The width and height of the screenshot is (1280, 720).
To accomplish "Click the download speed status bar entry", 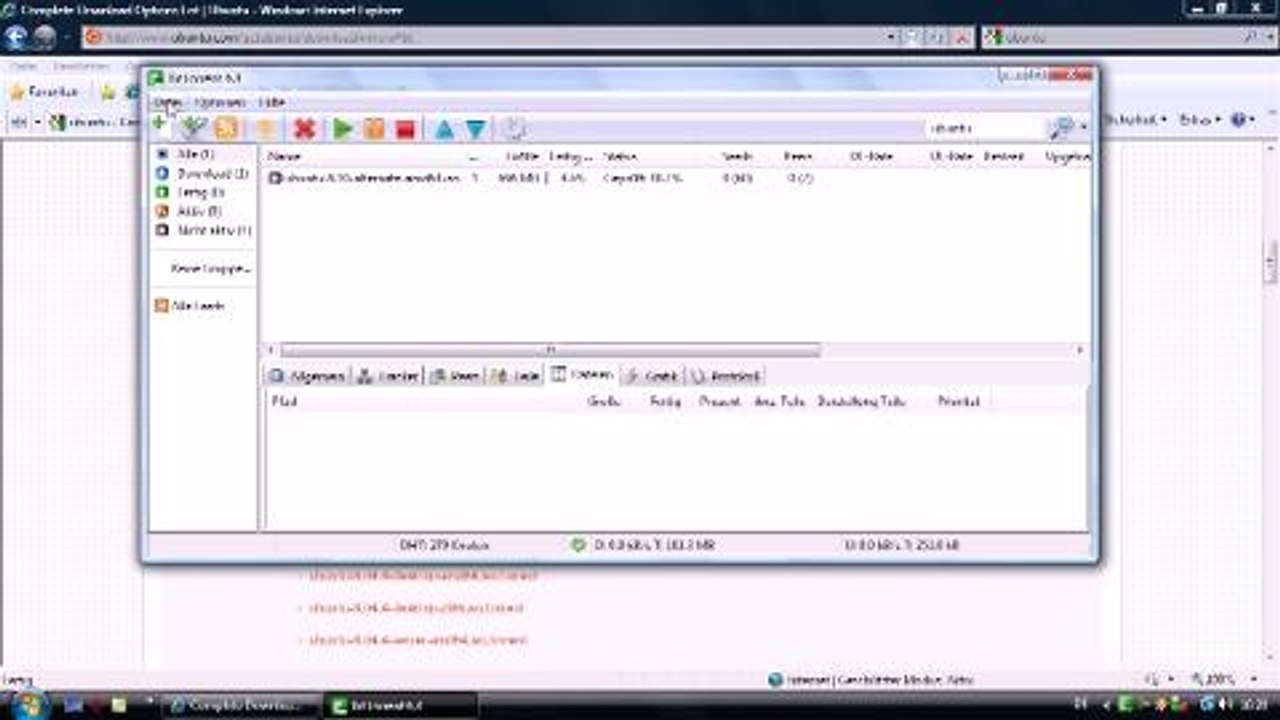I will point(654,545).
